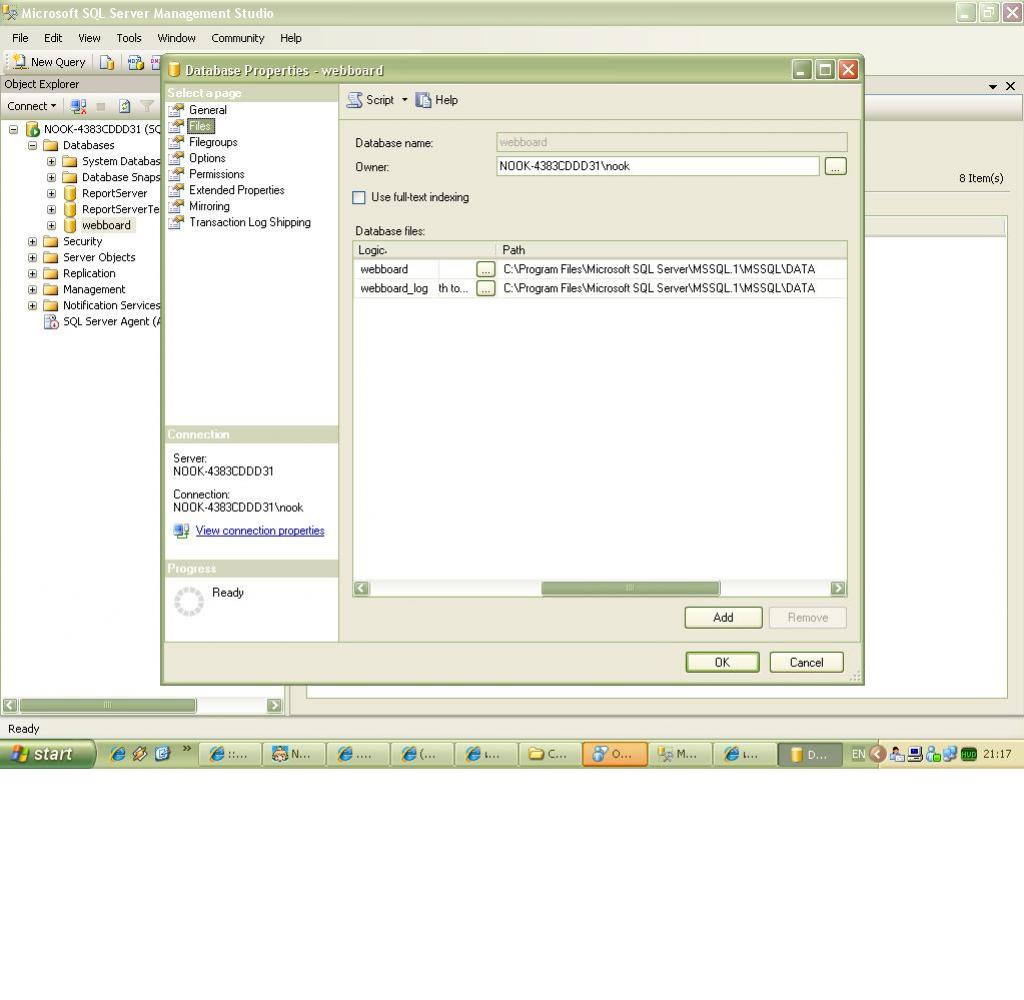Open the File menu
Image resolution: width=1024 pixels, height=1000 pixels.
pyautogui.click(x=20, y=38)
